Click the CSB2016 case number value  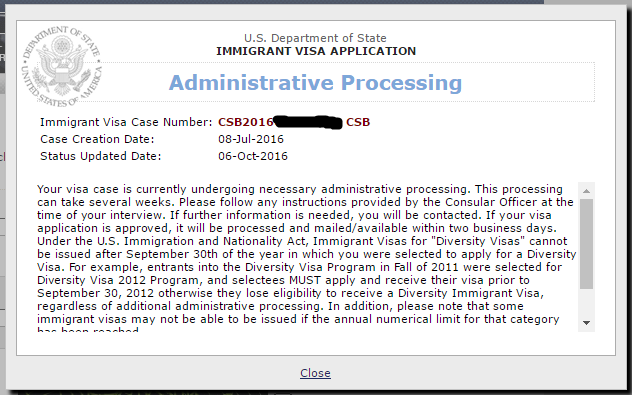[x=246, y=122]
